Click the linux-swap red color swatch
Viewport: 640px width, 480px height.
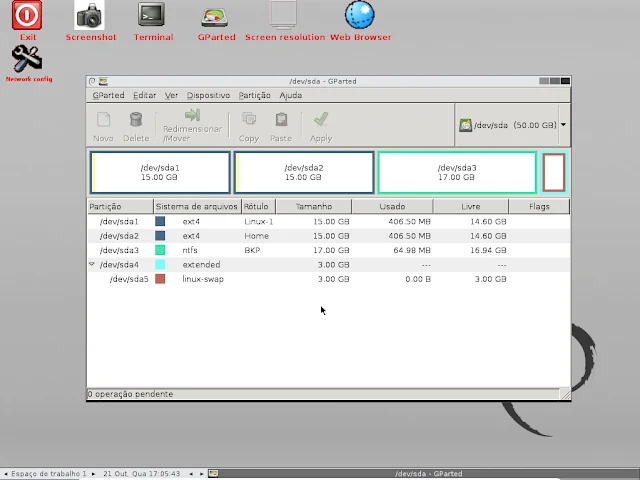[160, 279]
